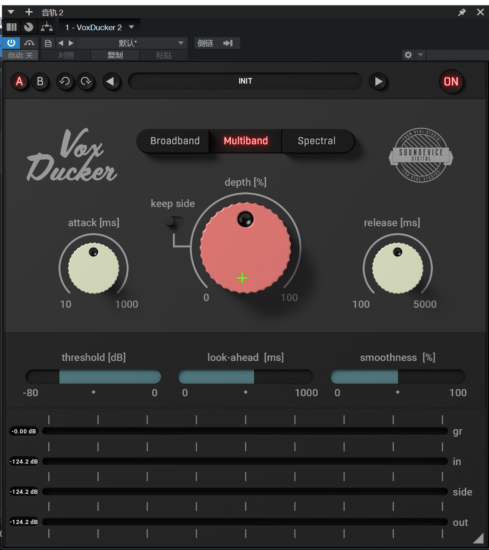Close the VoxDucker plugin window
The width and height of the screenshot is (489, 550).
(x=480, y=12)
